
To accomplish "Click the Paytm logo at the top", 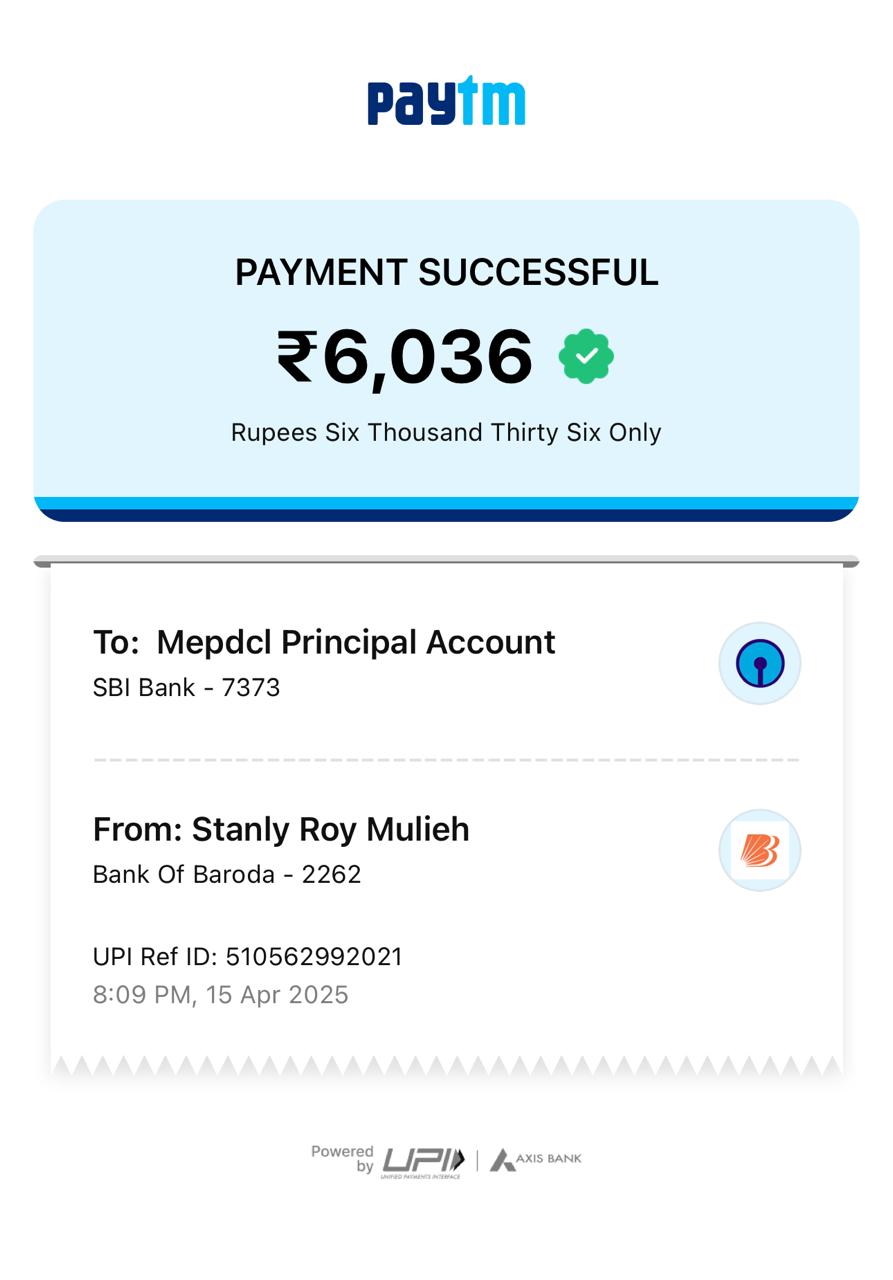I will 446,102.
